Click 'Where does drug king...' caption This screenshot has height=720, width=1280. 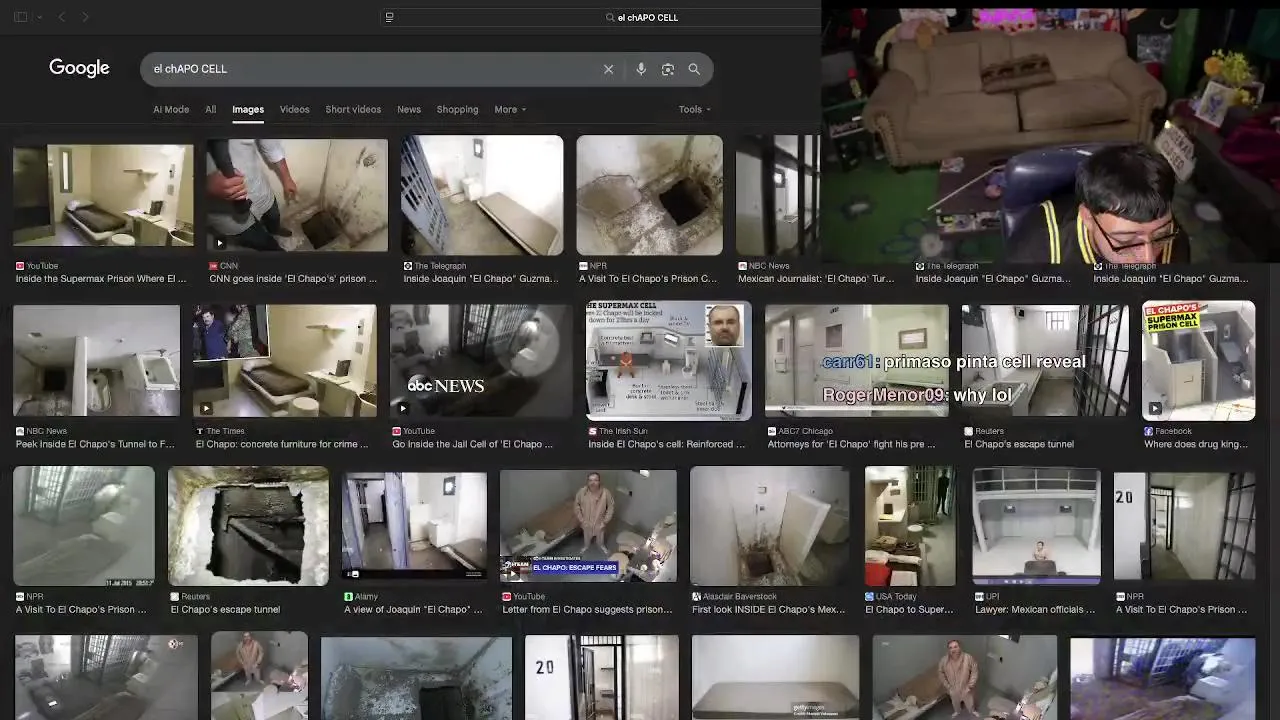pos(1195,444)
